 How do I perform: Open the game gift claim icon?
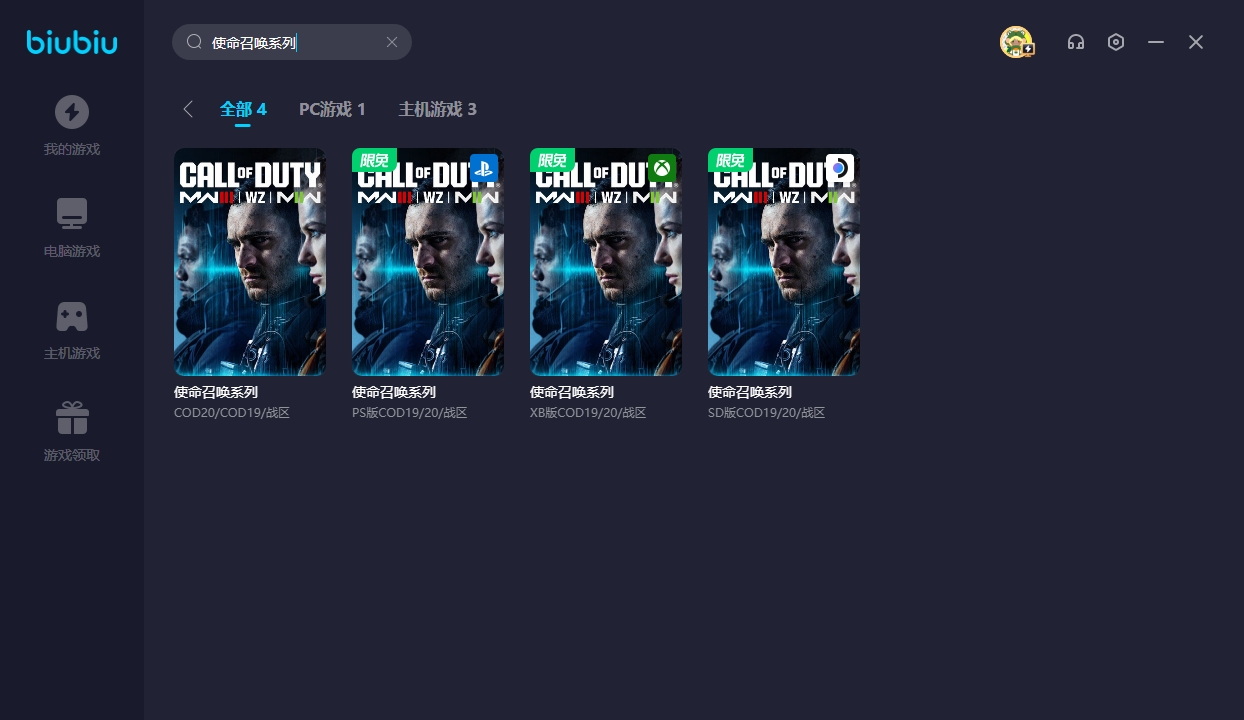[x=72, y=418]
